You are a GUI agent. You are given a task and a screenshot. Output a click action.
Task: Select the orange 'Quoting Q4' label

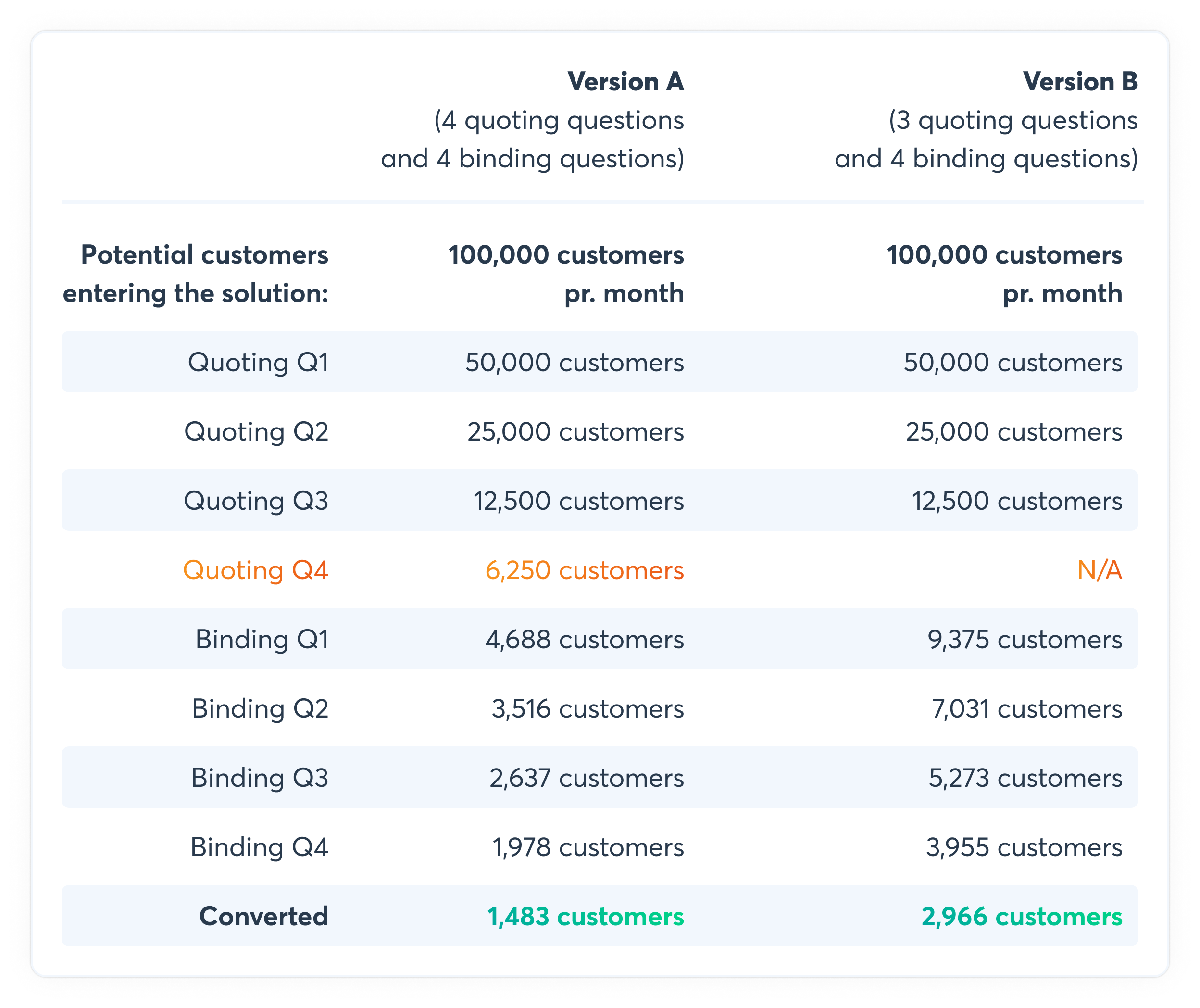[x=256, y=571]
